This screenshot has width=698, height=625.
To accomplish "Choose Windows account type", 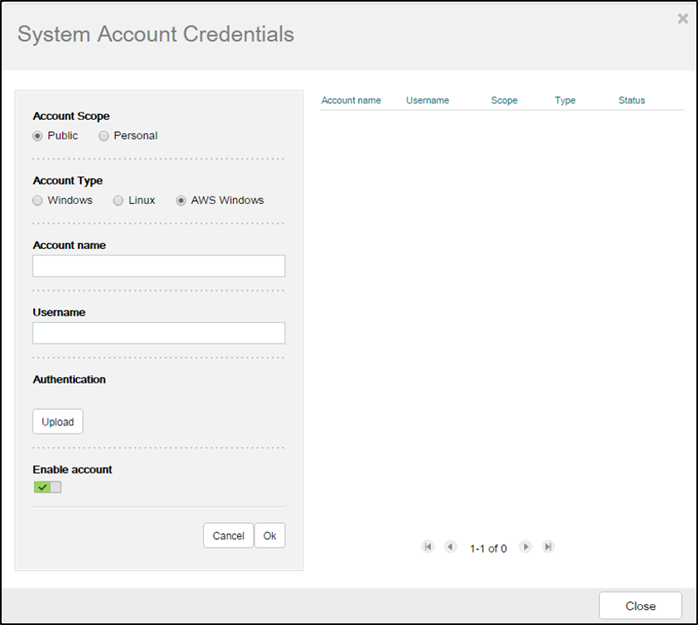I will point(38,201).
